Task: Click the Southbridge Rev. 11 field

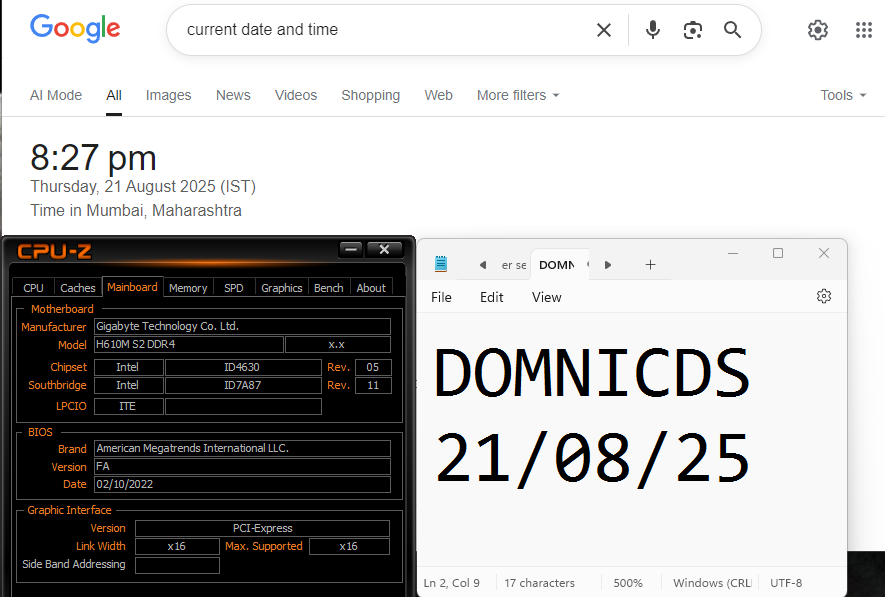Action: click(x=373, y=385)
